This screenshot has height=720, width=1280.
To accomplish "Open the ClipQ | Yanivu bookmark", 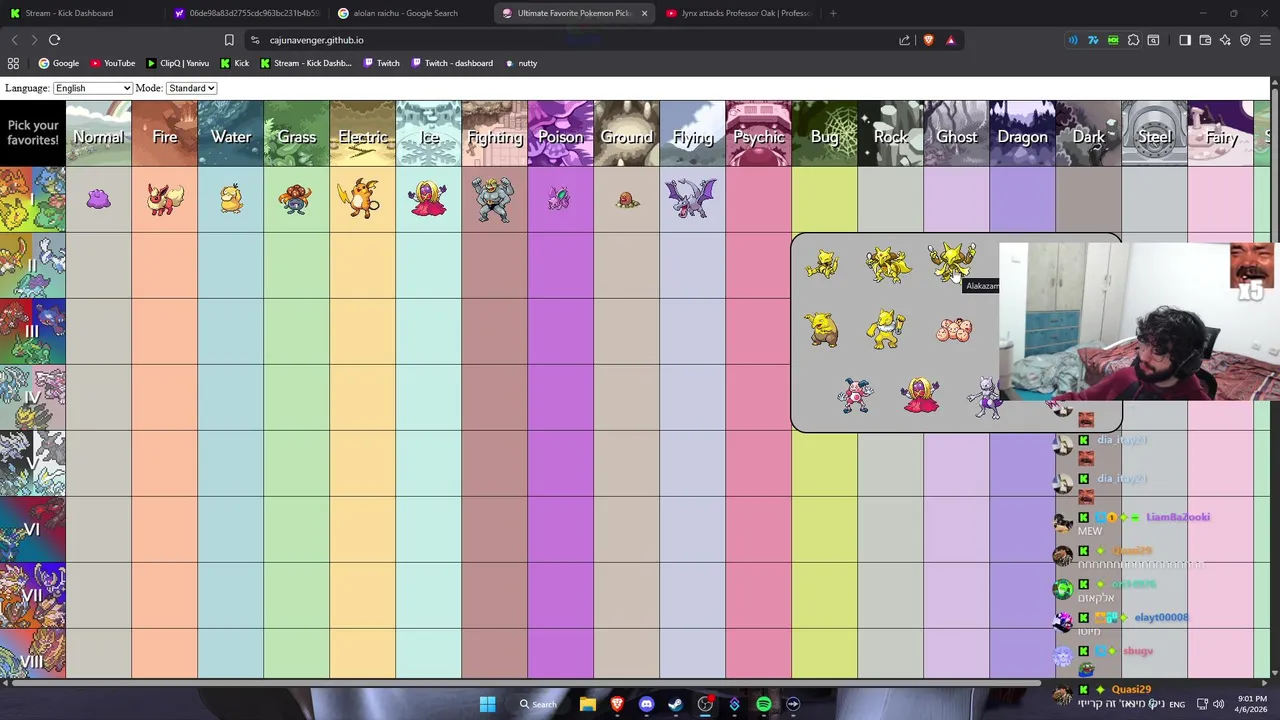I will click(x=177, y=63).
